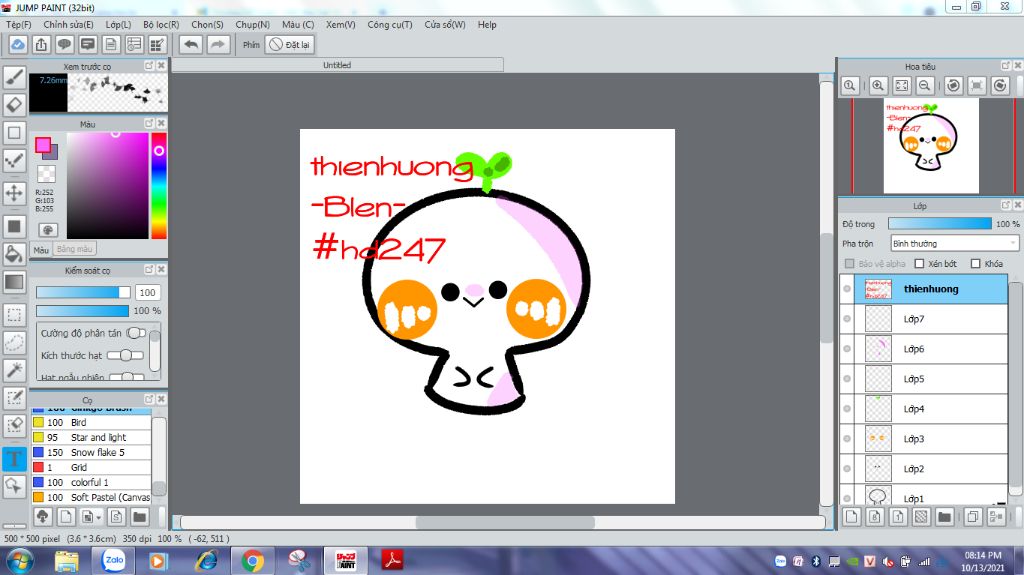Viewport: 1024px width, 575px height.
Task: Click the layer folder icon
Action: [x=944, y=517]
